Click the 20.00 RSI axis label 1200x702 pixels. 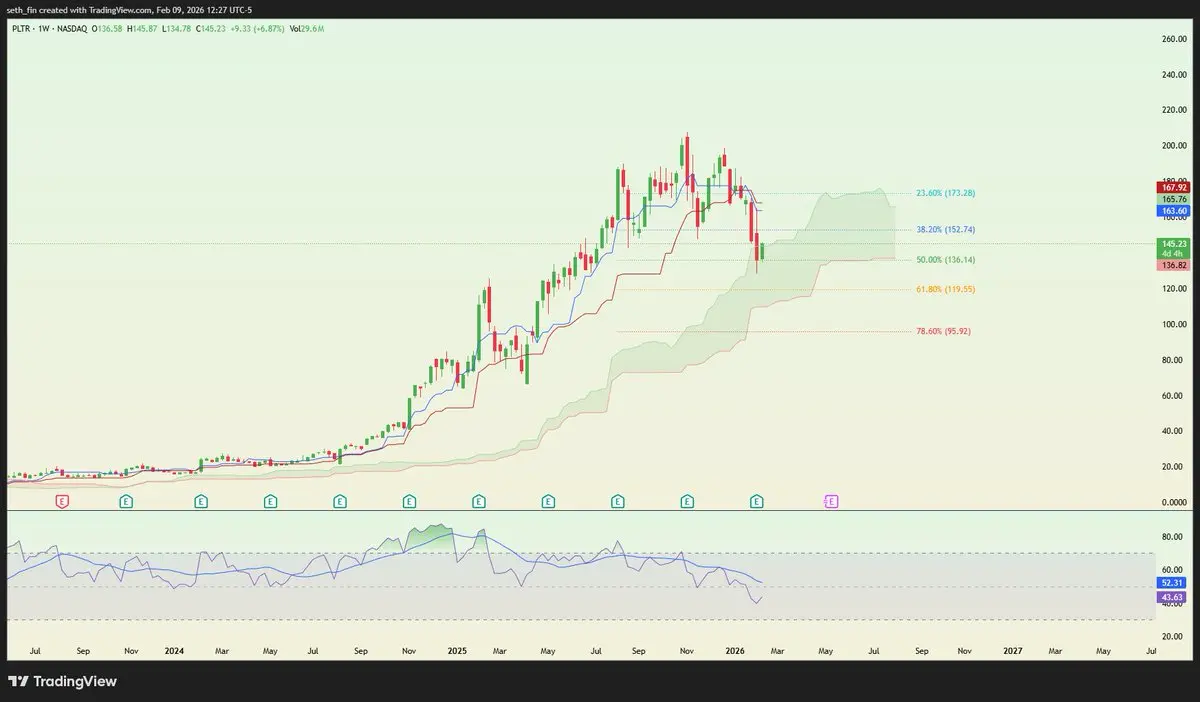tap(1172, 636)
